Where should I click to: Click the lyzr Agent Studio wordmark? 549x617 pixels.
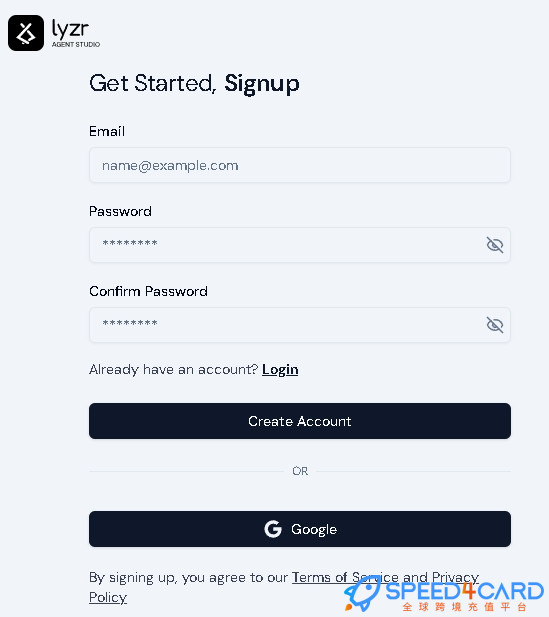coord(76,34)
